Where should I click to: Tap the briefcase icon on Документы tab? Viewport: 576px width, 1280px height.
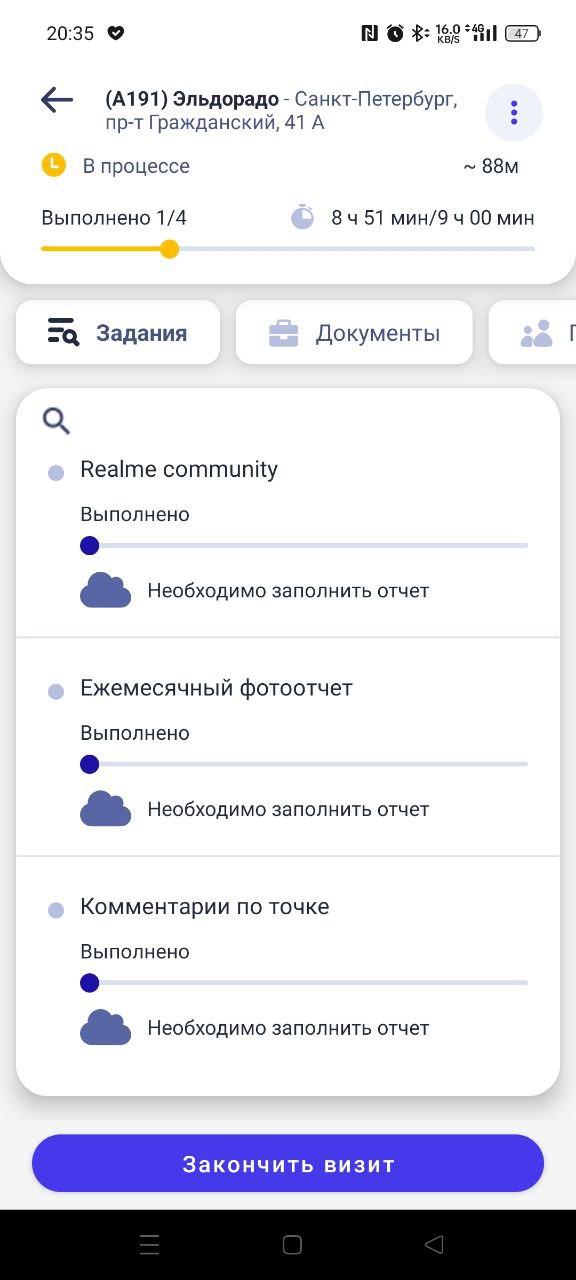(x=284, y=333)
